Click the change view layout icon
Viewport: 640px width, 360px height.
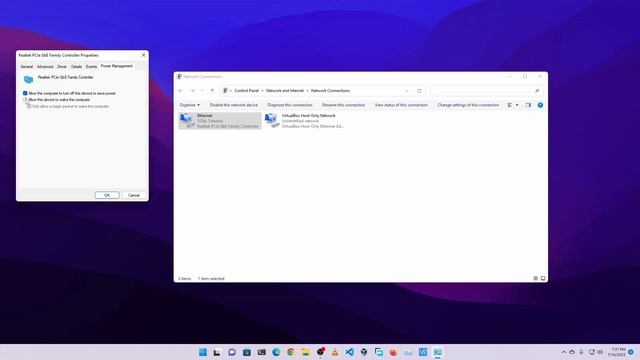pos(510,105)
